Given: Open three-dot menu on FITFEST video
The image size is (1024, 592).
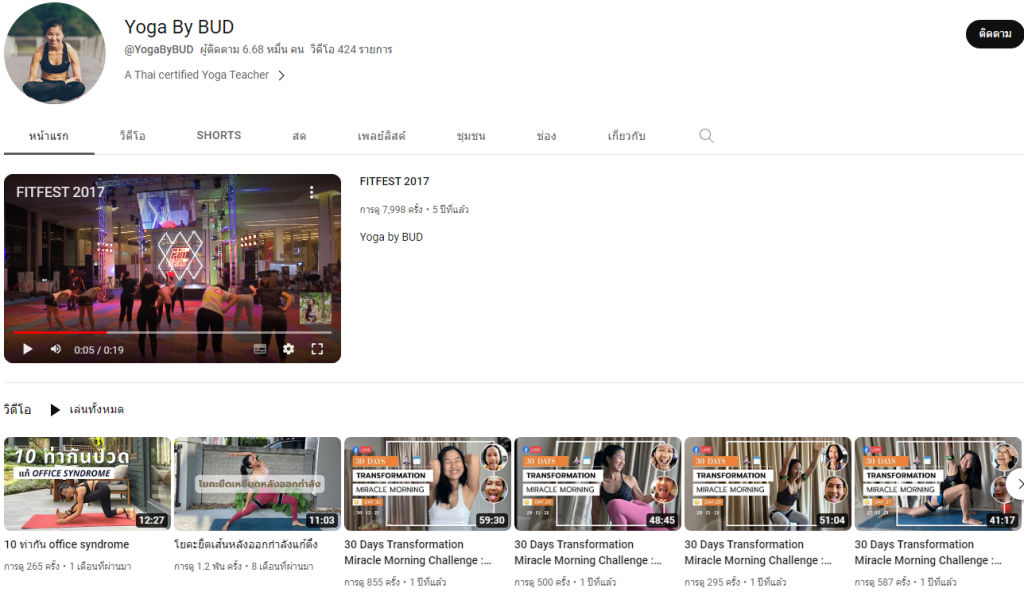Looking at the screenshot, I should pos(312,192).
